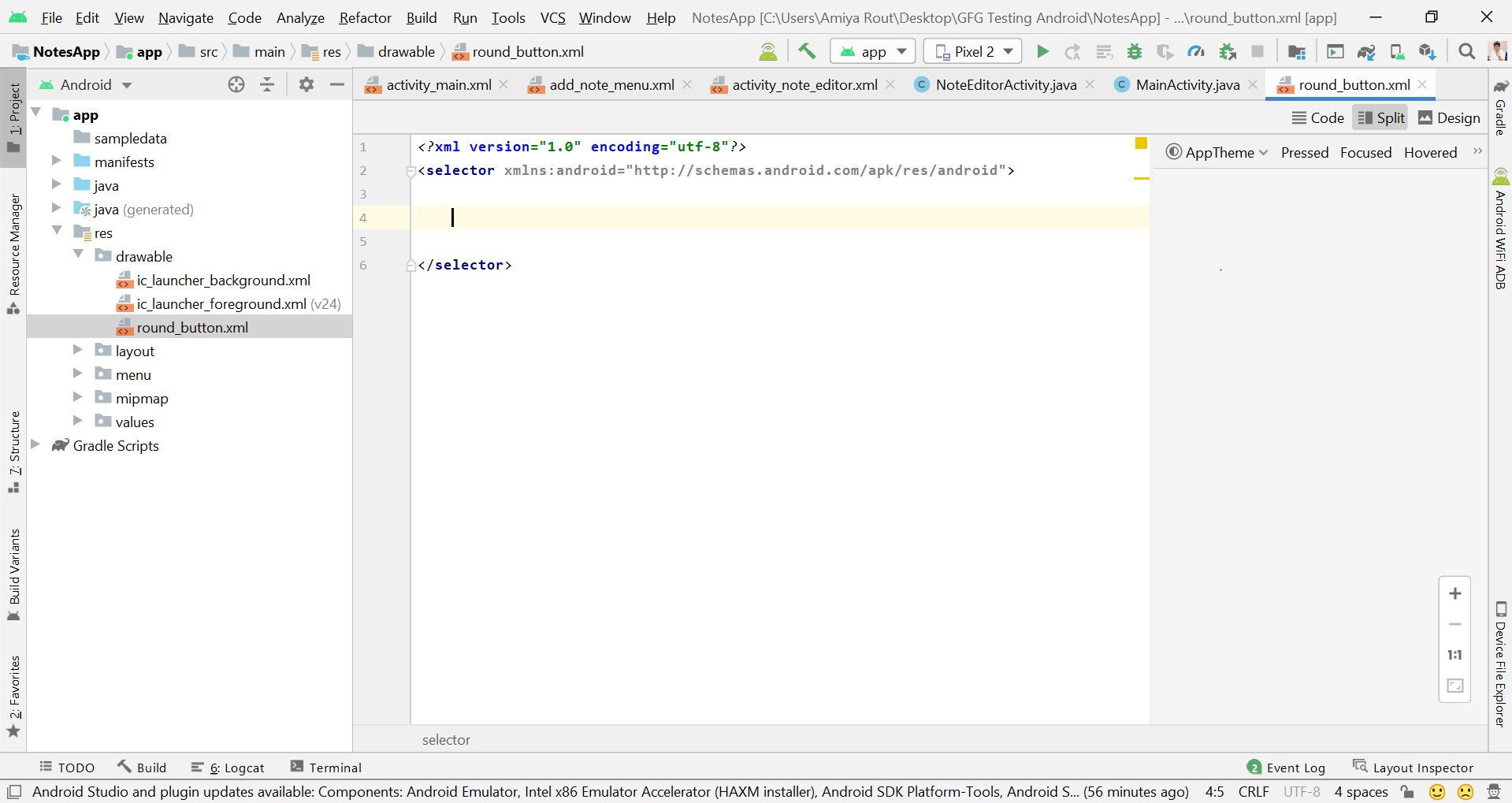Open ic_launcher_background.xml in project tree
This screenshot has width=1512, height=803.
[223, 281]
